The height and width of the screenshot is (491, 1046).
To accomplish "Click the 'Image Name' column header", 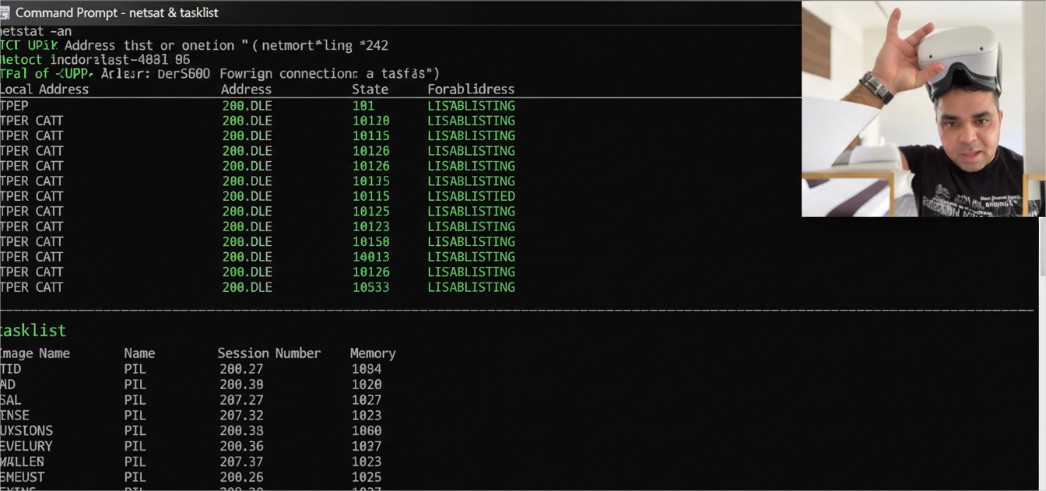I will (36, 353).
